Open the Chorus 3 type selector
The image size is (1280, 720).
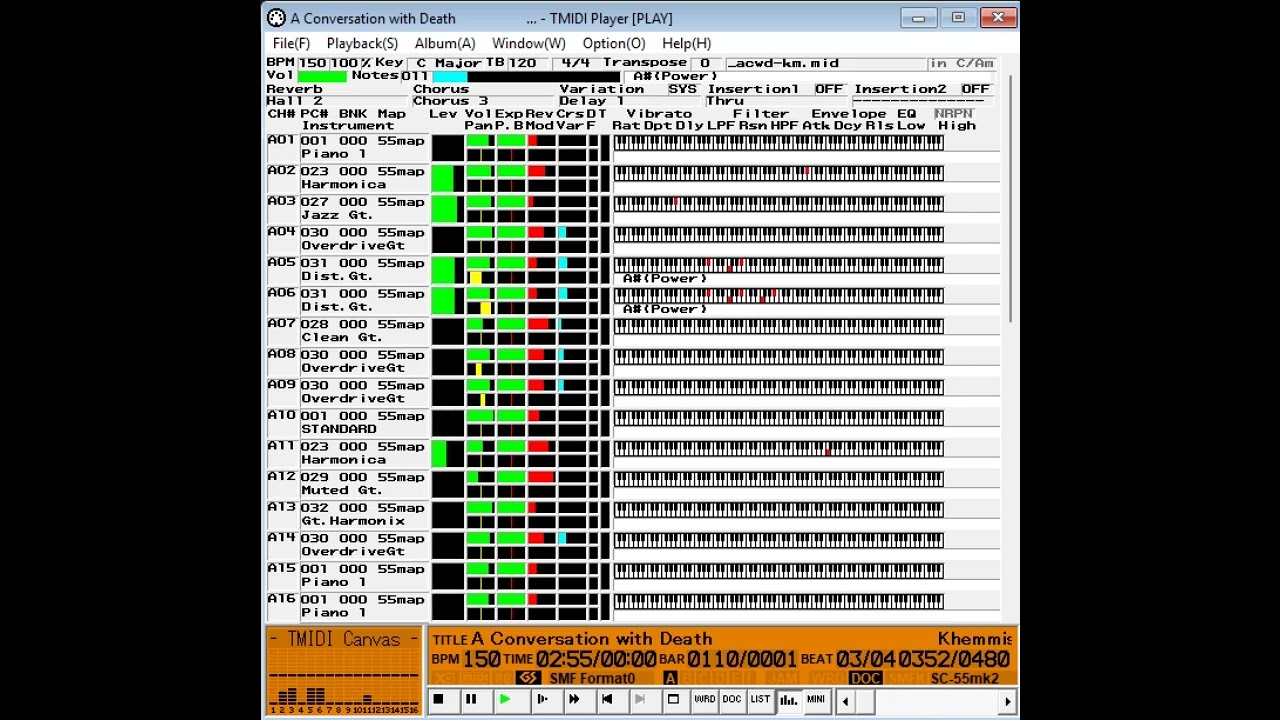[485, 101]
